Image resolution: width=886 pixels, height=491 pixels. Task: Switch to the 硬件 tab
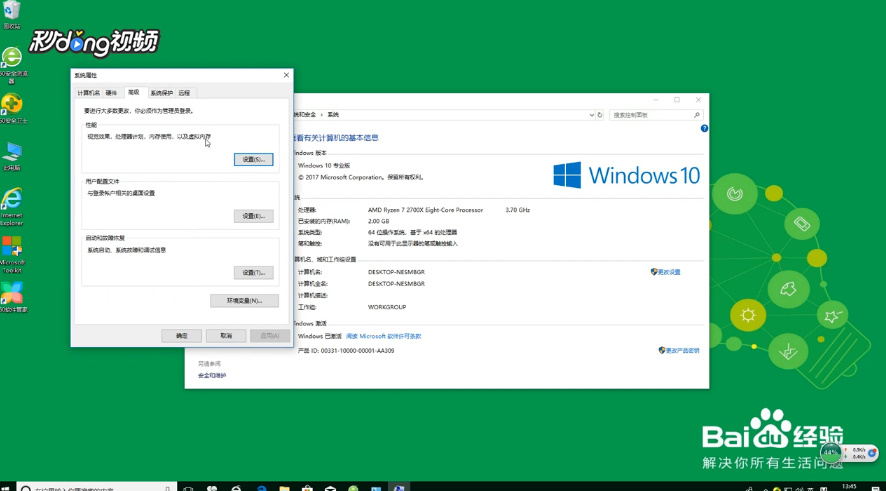(111, 93)
